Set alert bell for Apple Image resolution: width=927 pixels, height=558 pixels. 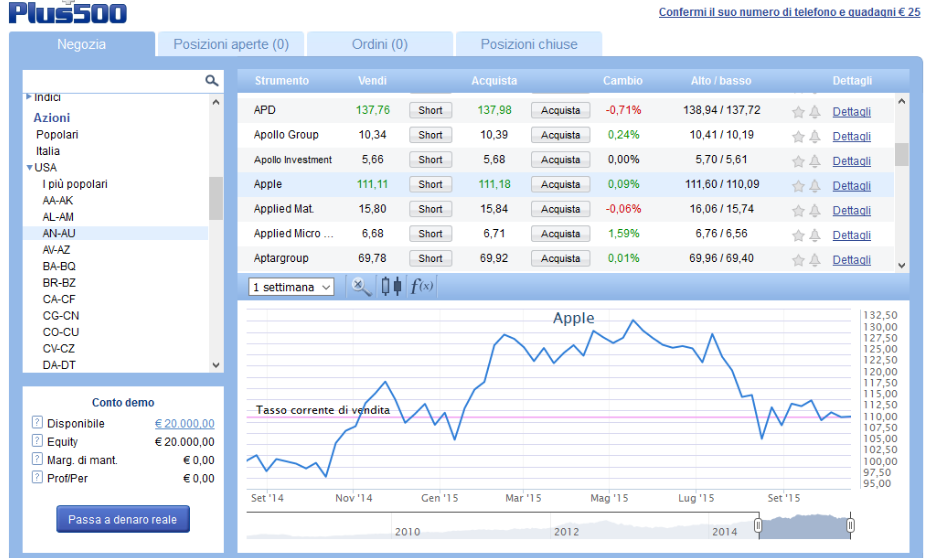point(815,186)
